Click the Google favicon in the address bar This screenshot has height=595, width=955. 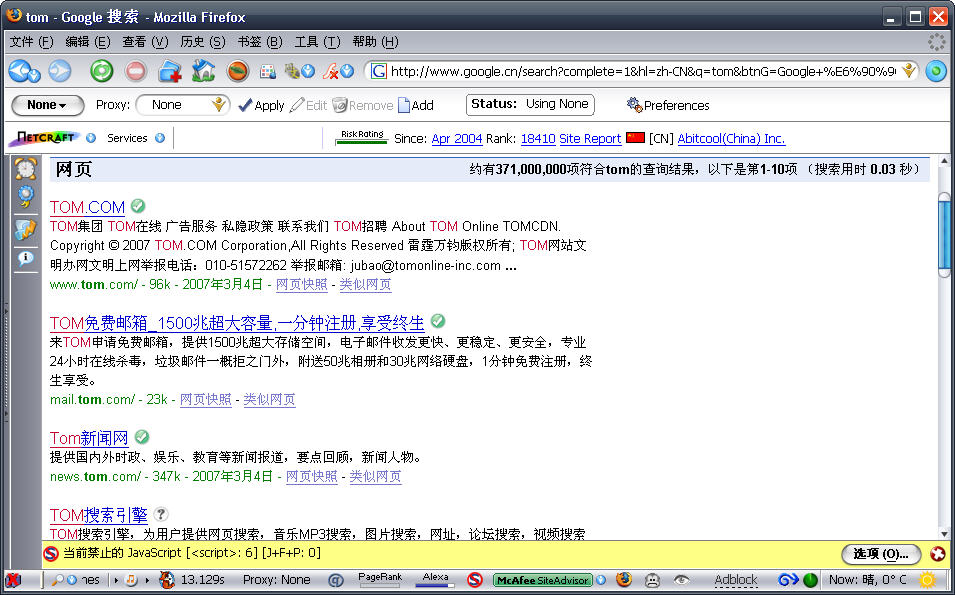[x=378, y=71]
